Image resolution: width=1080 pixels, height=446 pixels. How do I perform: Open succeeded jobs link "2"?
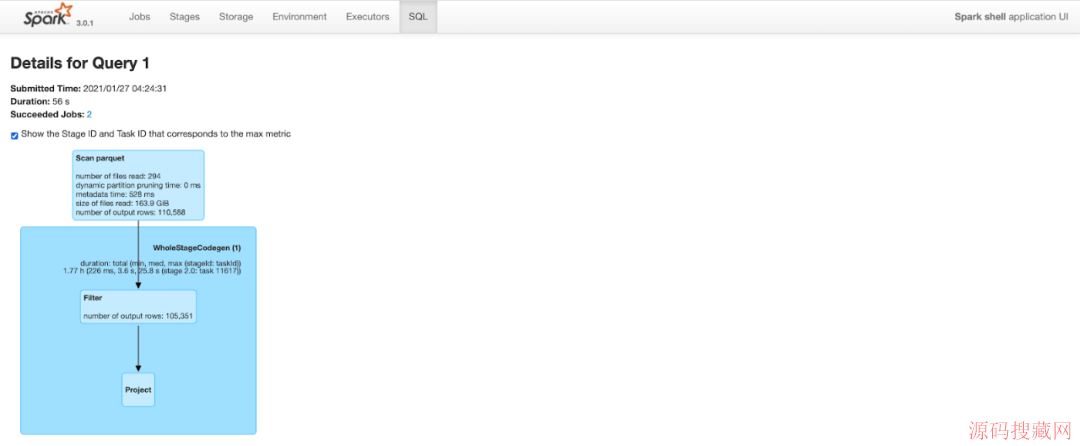[89, 115]
